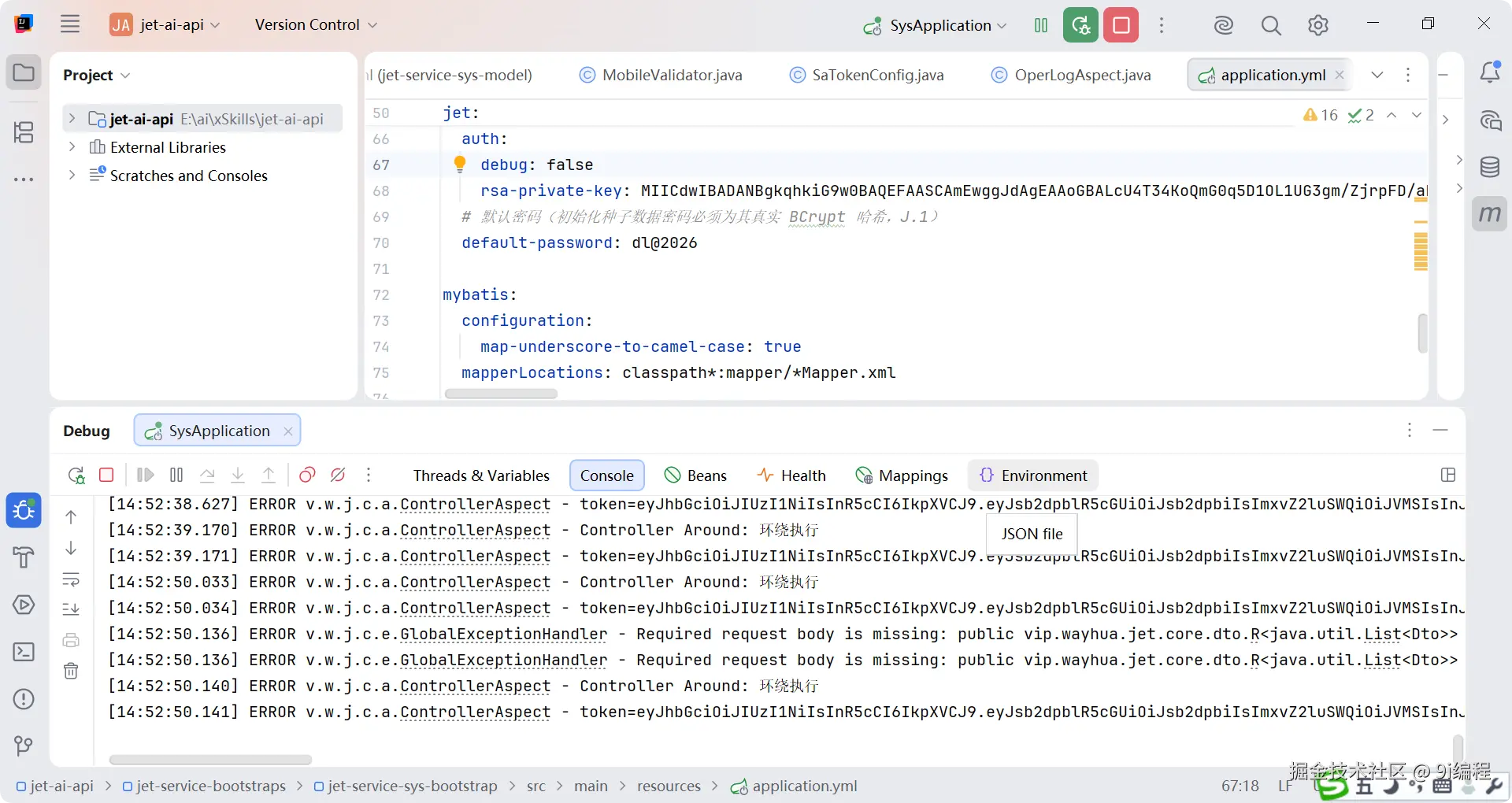Show more tool windows ellipsis
The image size is (1512, 803).
click(x=24, y=179)
